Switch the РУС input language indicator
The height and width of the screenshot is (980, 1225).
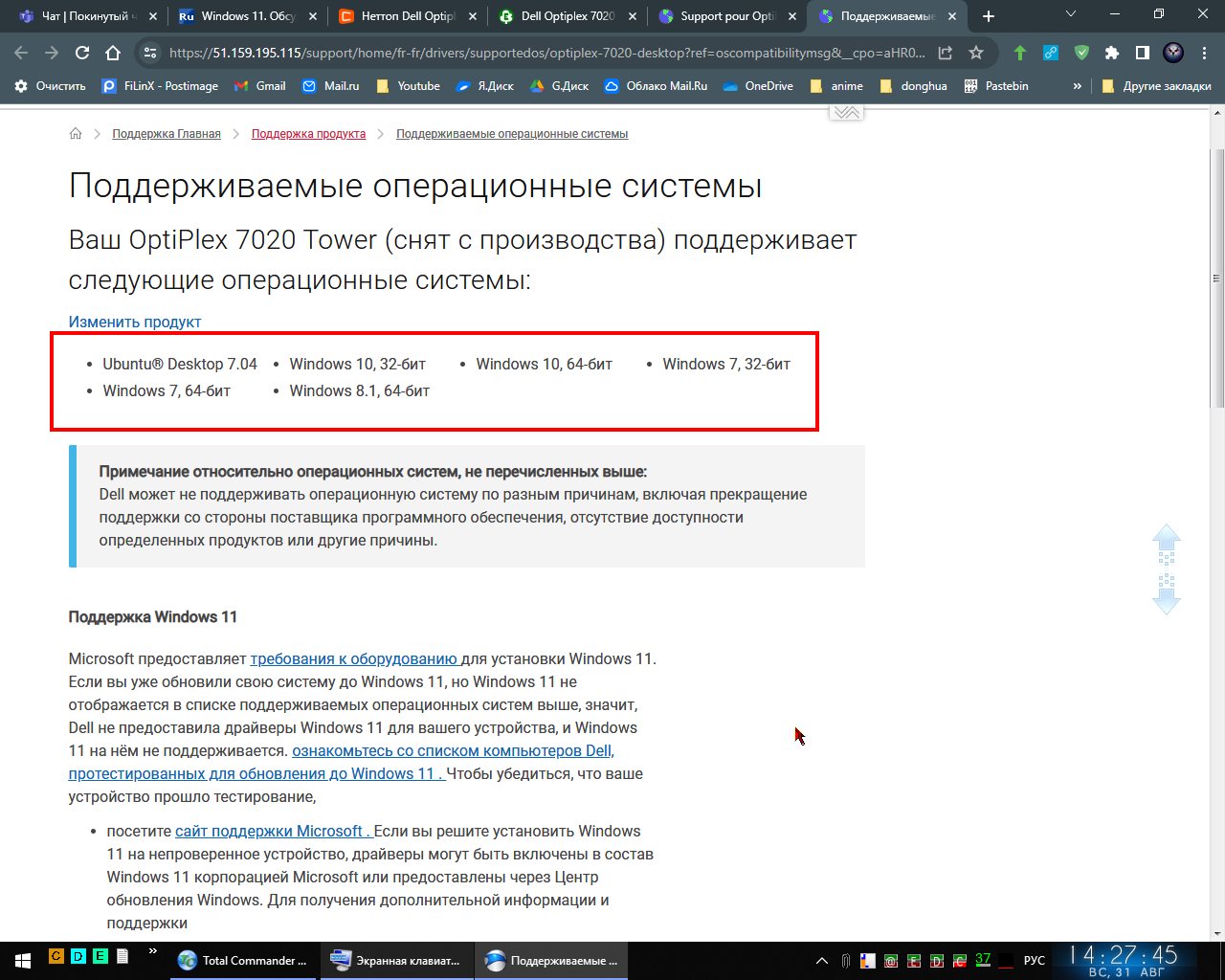point(1035,960)
